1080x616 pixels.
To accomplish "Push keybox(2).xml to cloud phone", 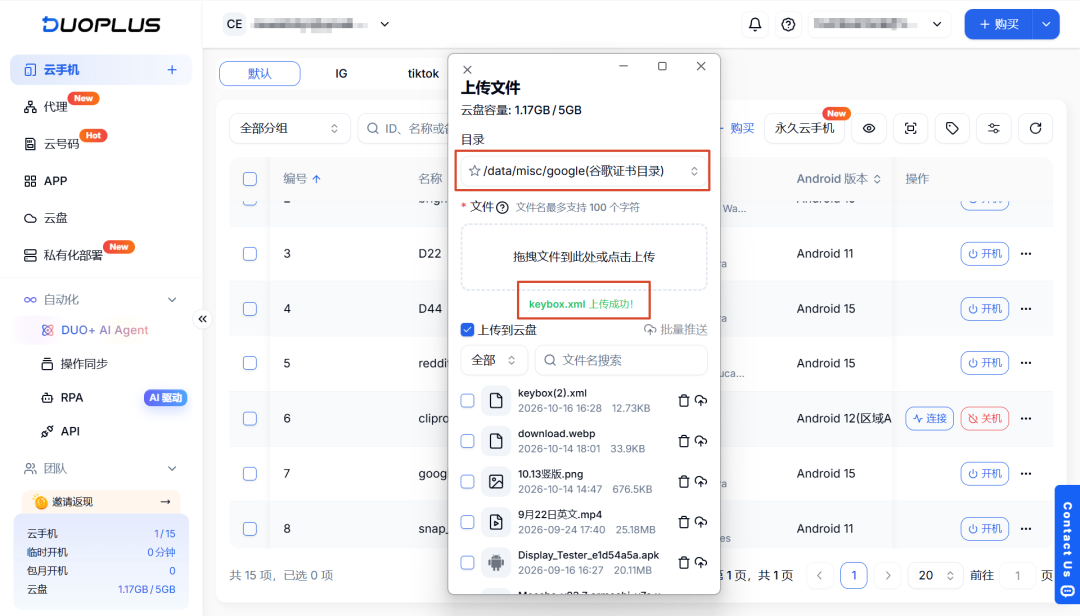I will (701, 400).
